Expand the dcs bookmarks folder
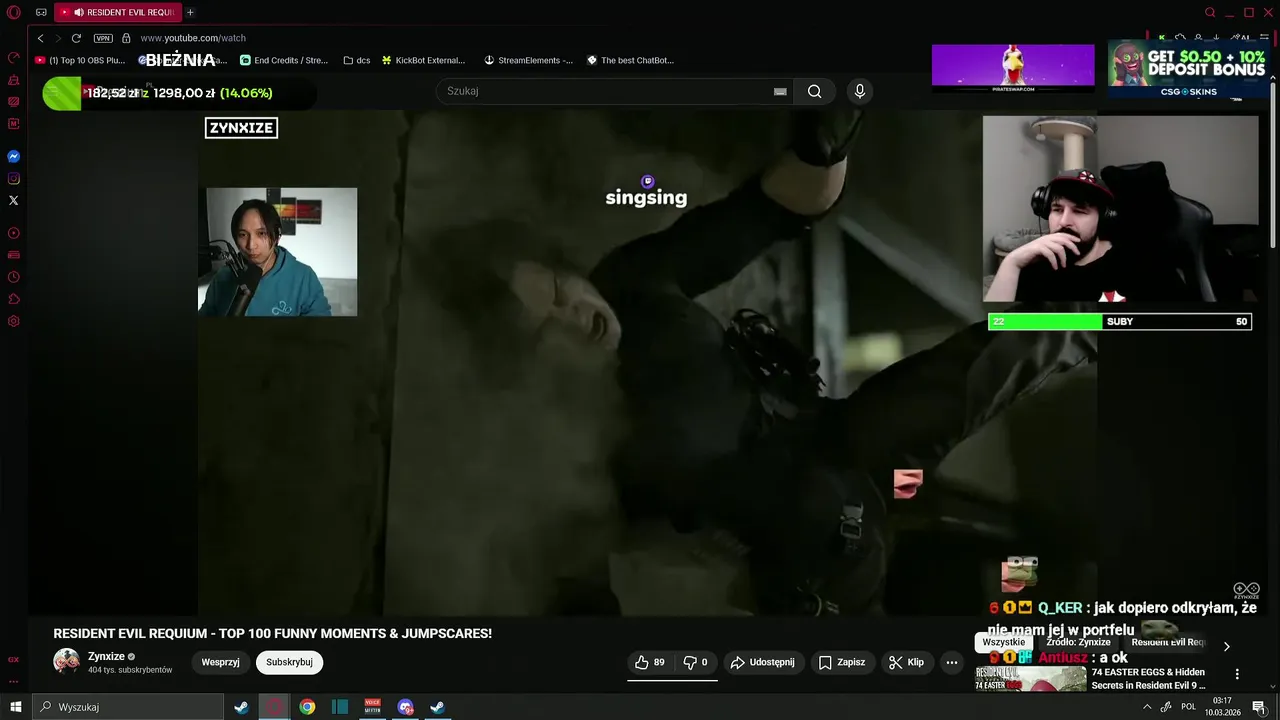Image resolution: width=1280 pixels, height=720 pixels. pos(356,60)
